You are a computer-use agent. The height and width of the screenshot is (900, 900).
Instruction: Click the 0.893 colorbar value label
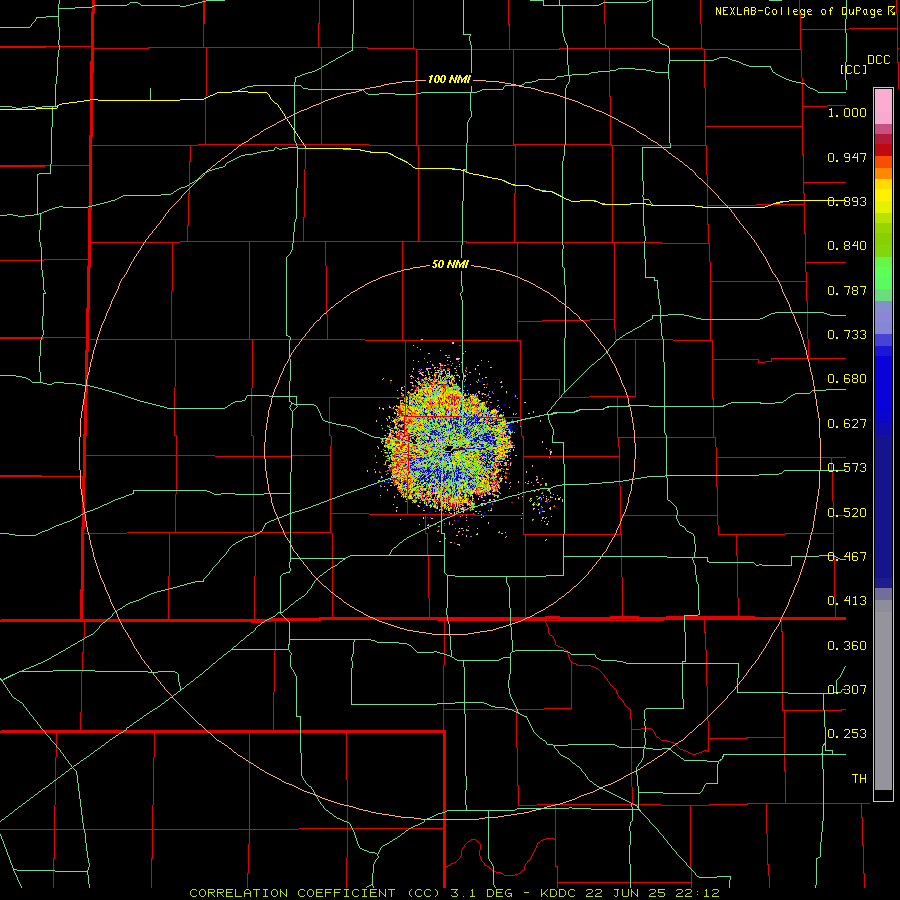coord(847,201)
